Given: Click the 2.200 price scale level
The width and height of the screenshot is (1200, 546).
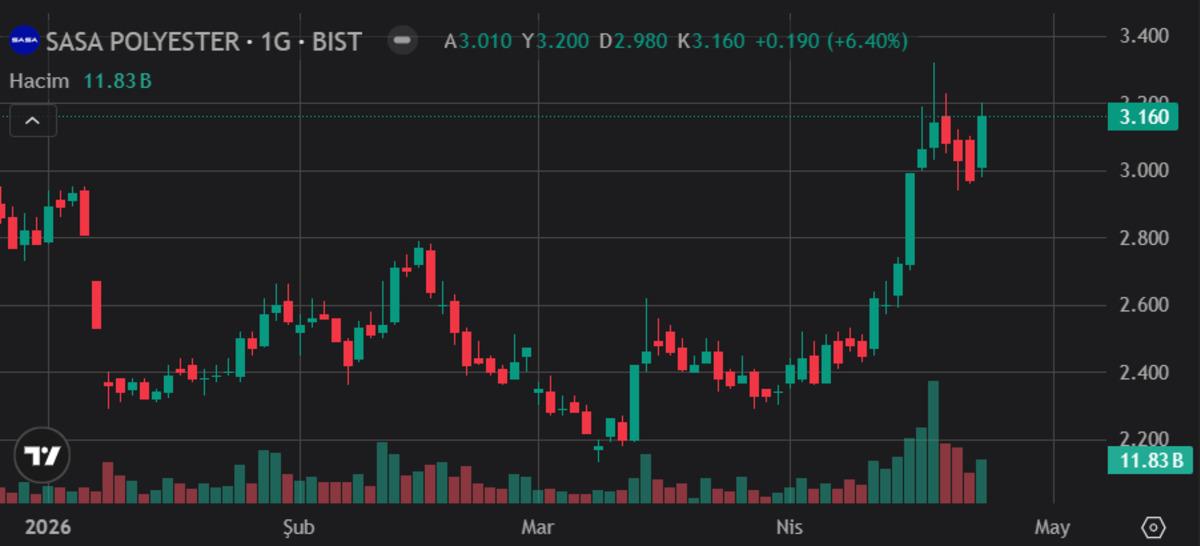Looking at the screenshot, I should [1144, 439].
